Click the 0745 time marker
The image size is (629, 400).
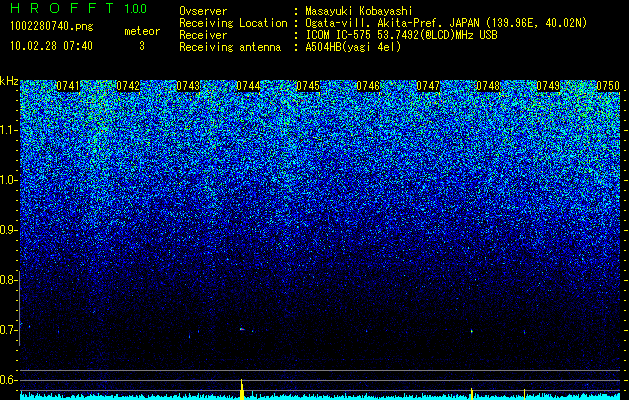click(x=308, y=86)
